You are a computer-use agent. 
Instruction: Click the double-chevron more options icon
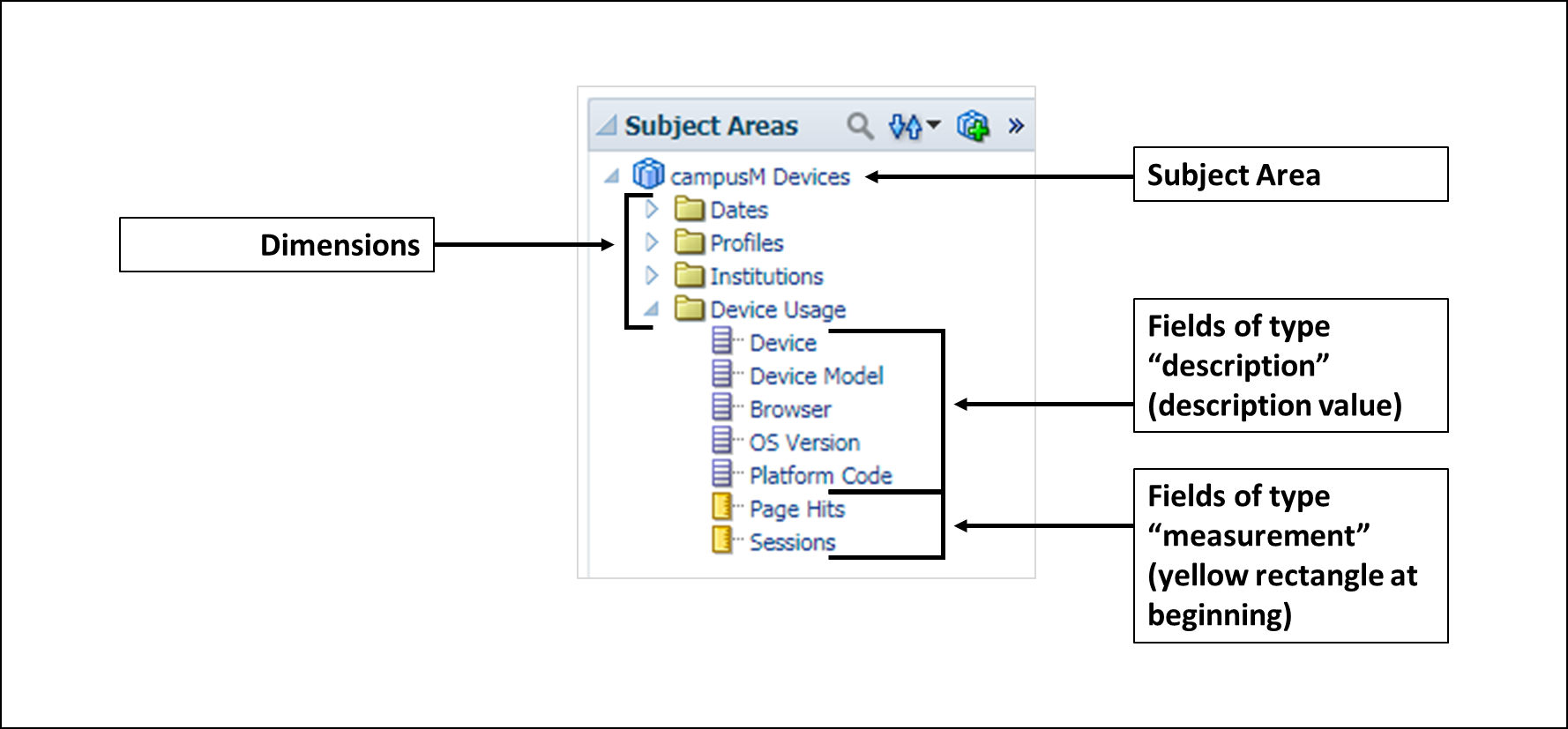point(1016,126)
